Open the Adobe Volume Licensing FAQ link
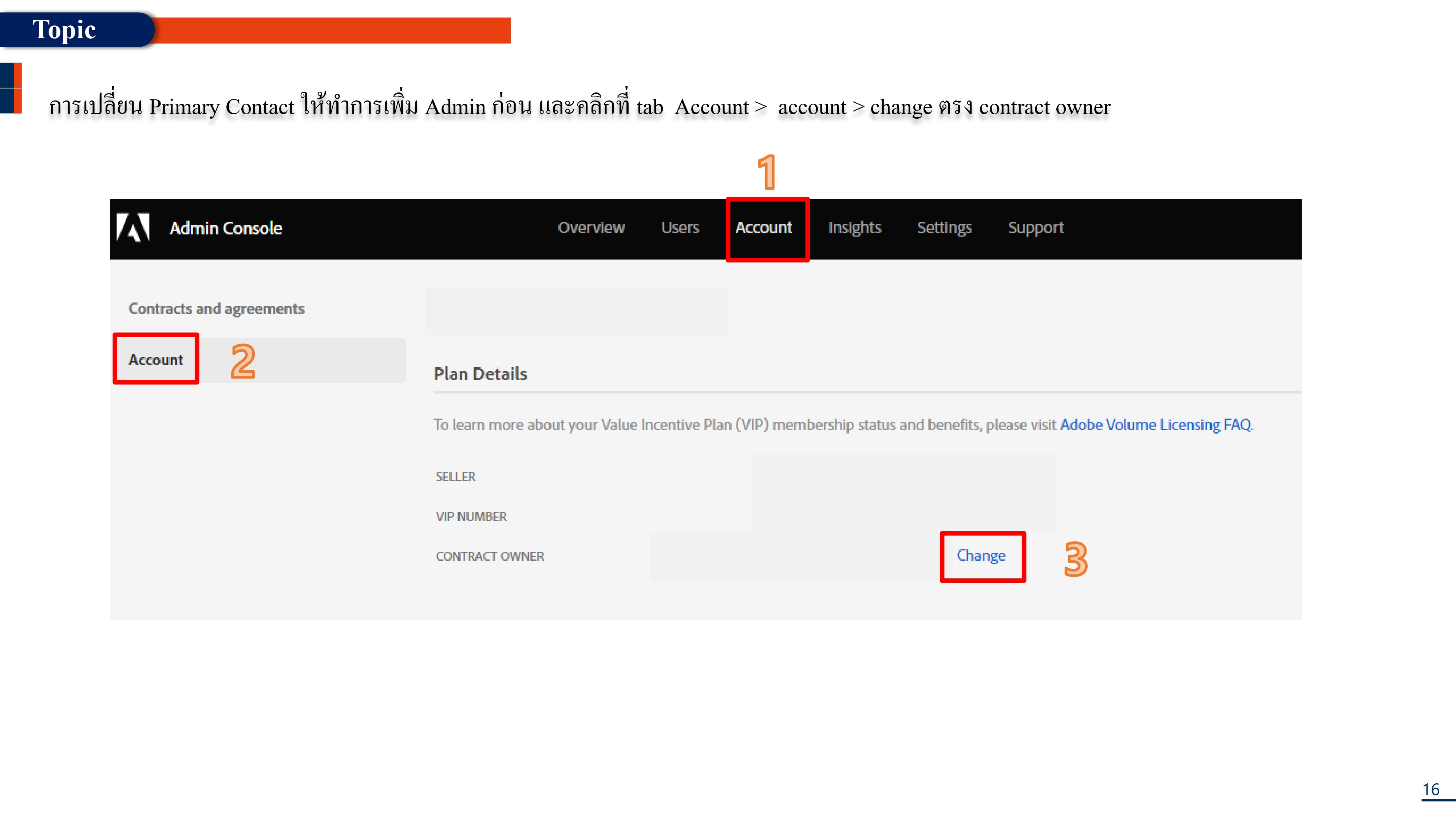Viewport: 1456px width, 819px height. [x=1155, y=424]
